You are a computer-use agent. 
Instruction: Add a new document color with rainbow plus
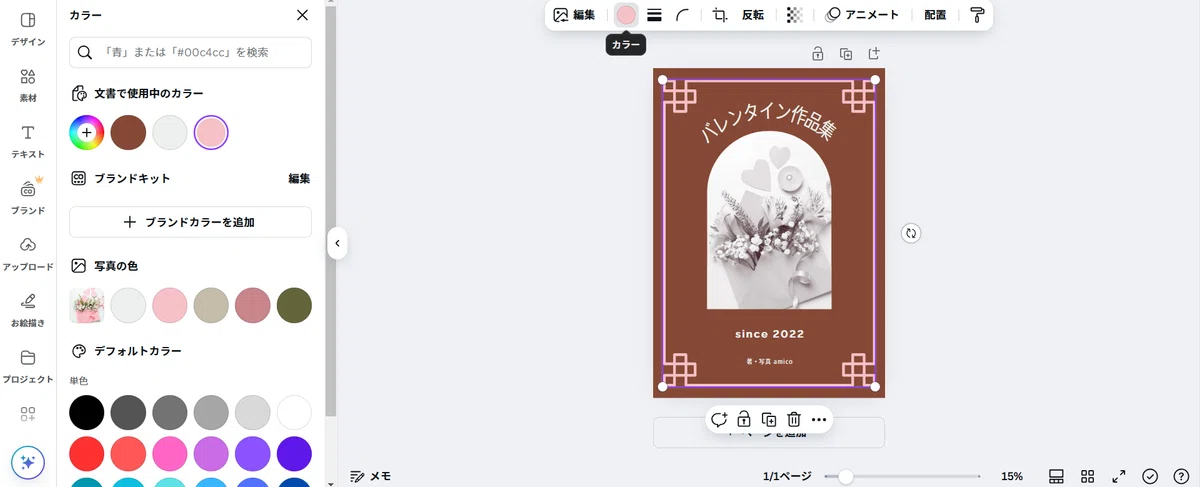[87, 132]
